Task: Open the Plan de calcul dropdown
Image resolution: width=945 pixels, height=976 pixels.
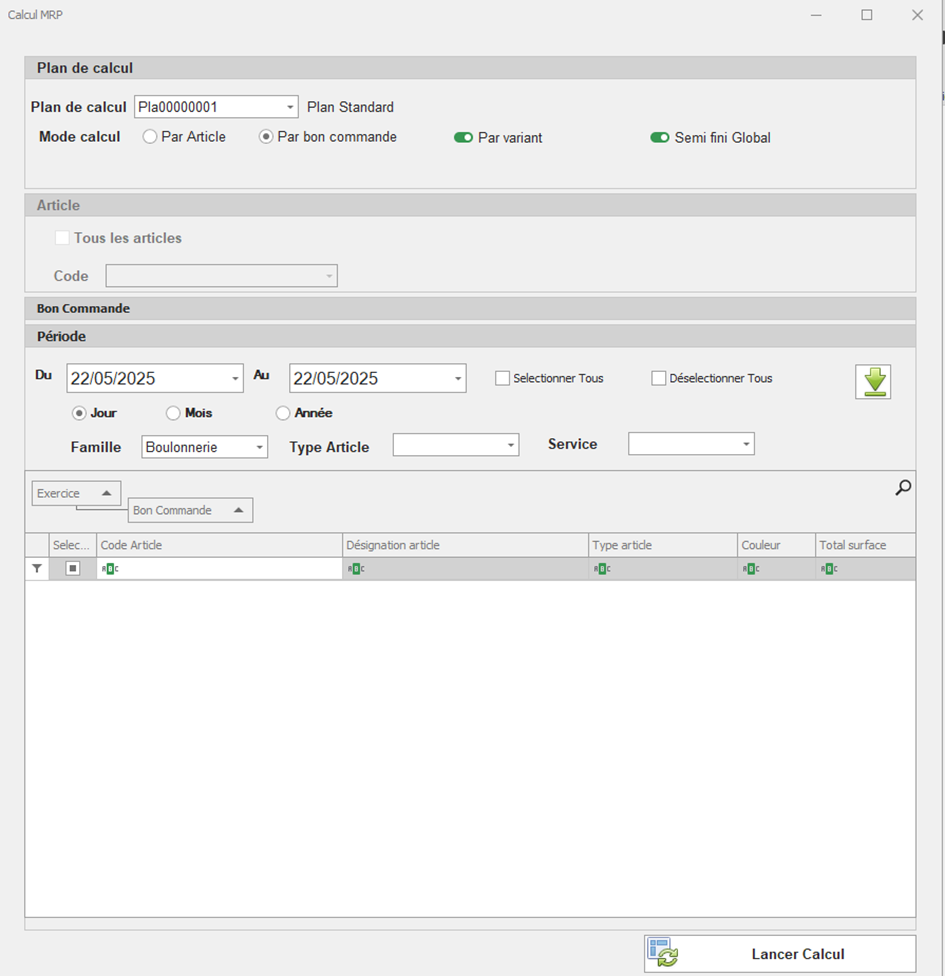Action: pyautogui.click(x=290, y=107)
